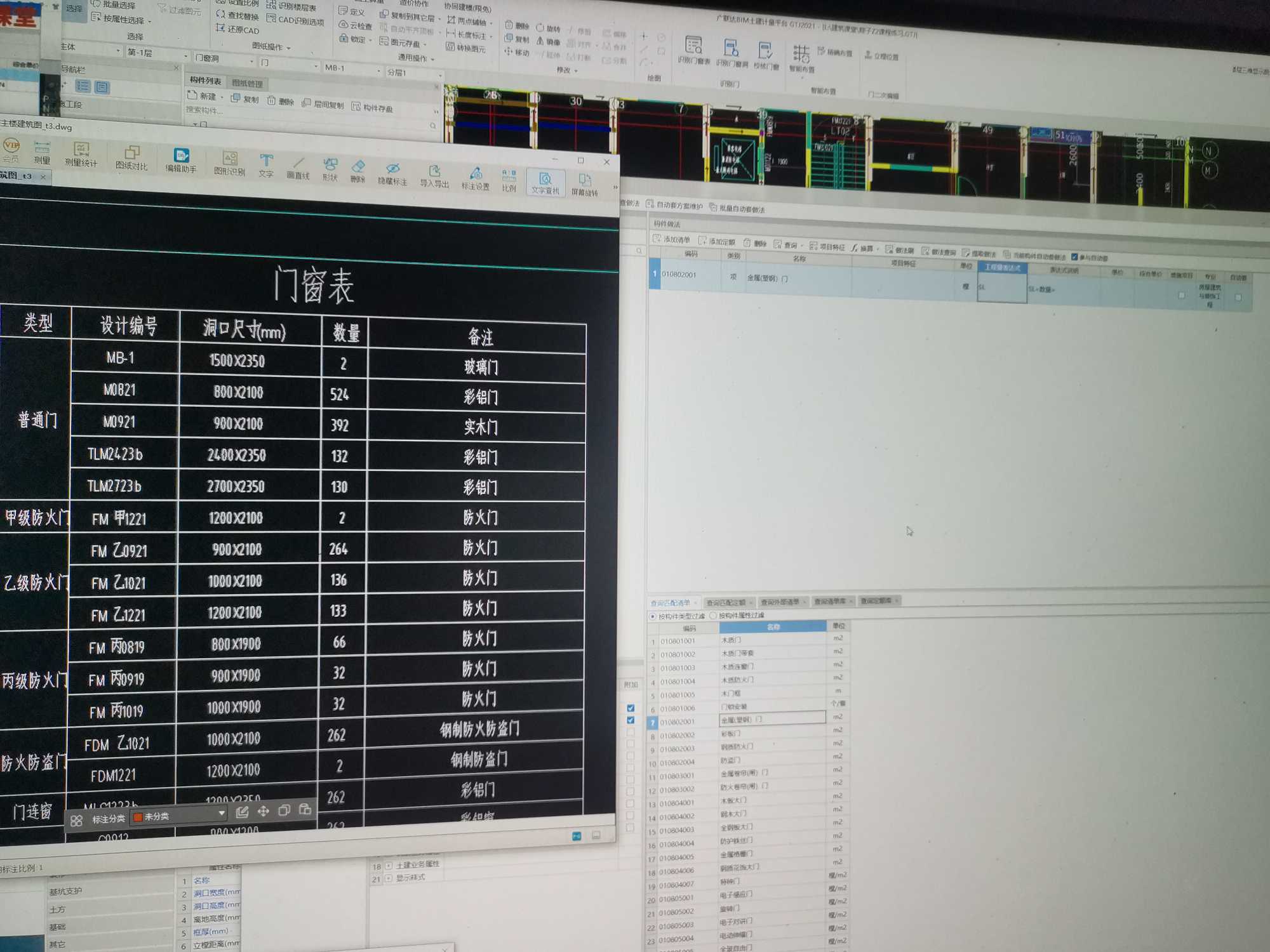The height and width of the screenshot is (952, 1270).
Task: Click 镜像 mirror in the 修改 group
Action: click(x=549, y=42)
